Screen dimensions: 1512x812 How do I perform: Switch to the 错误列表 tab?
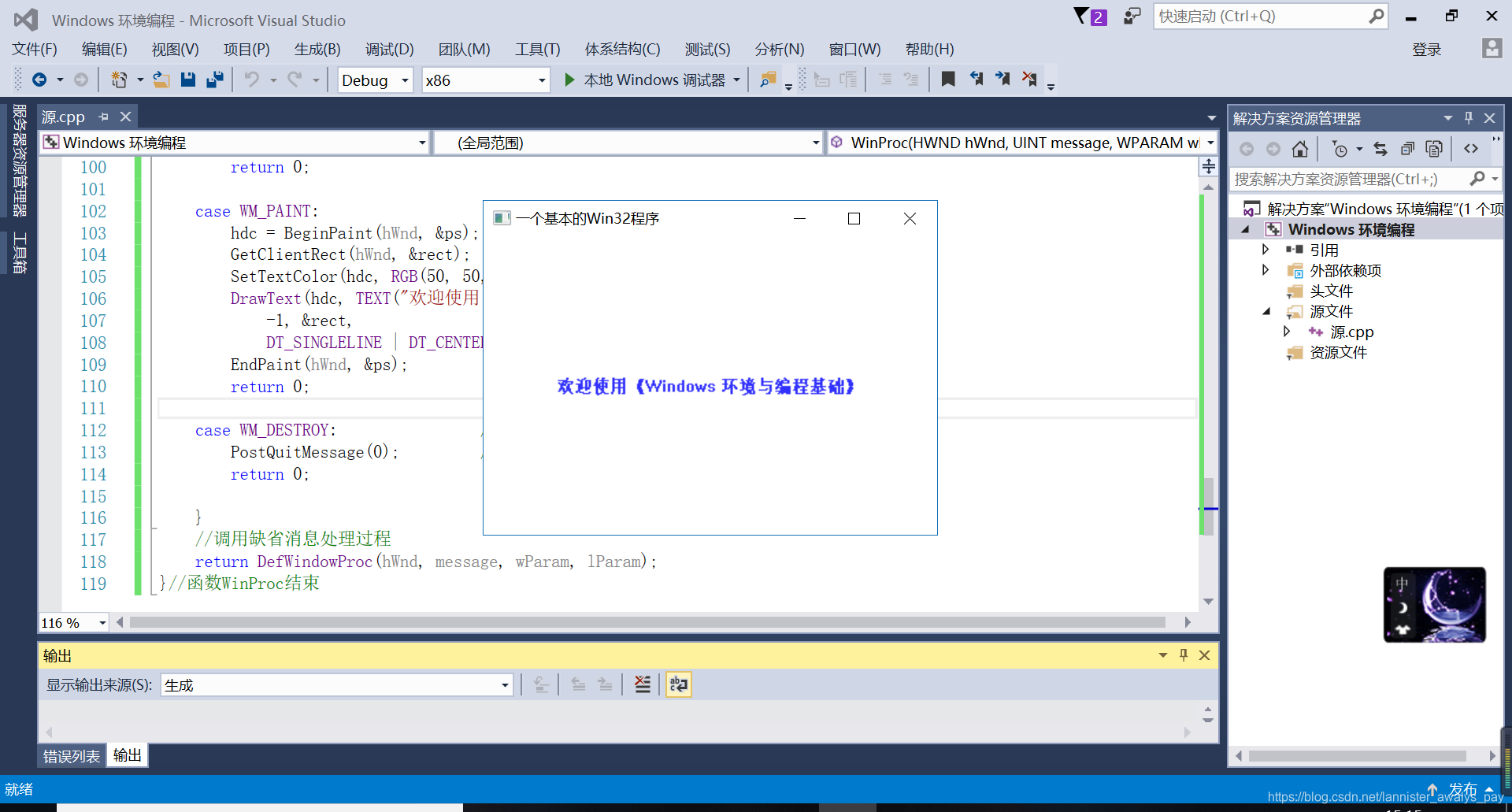(70, 755)
